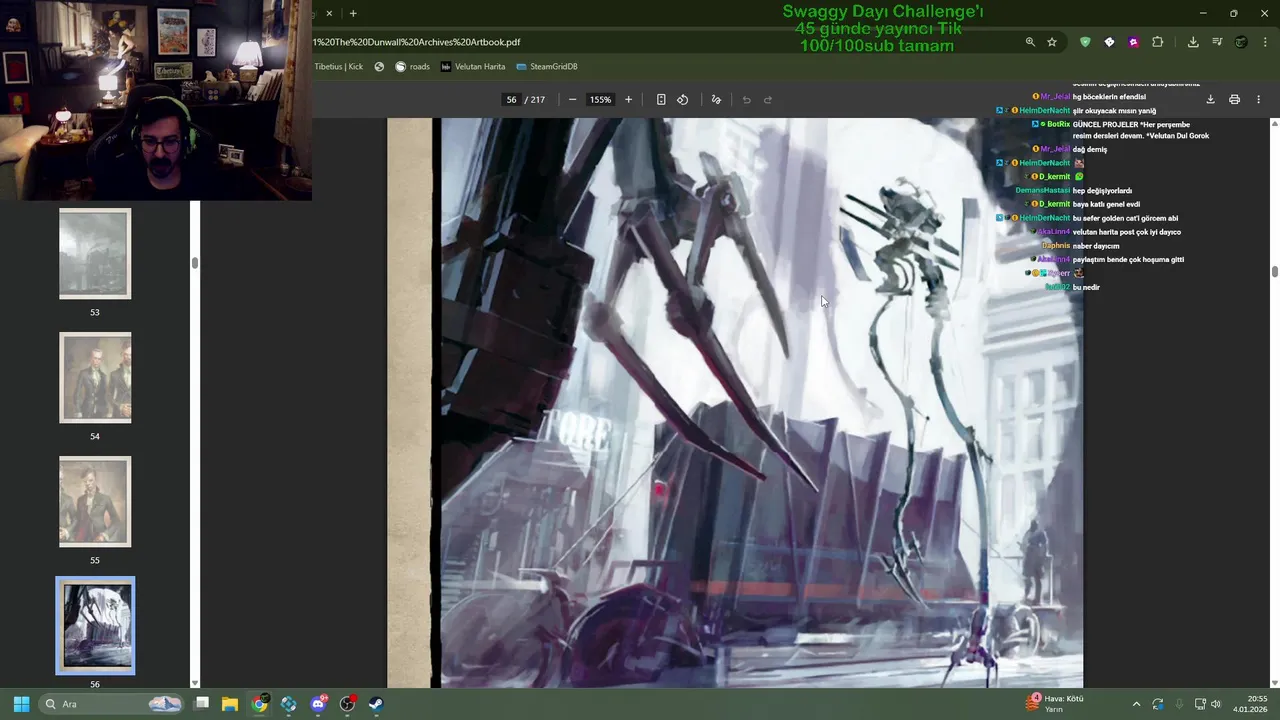Open a new browser tab
Image resolution: width=1280 pixels, height=720 pixels.
353,13
